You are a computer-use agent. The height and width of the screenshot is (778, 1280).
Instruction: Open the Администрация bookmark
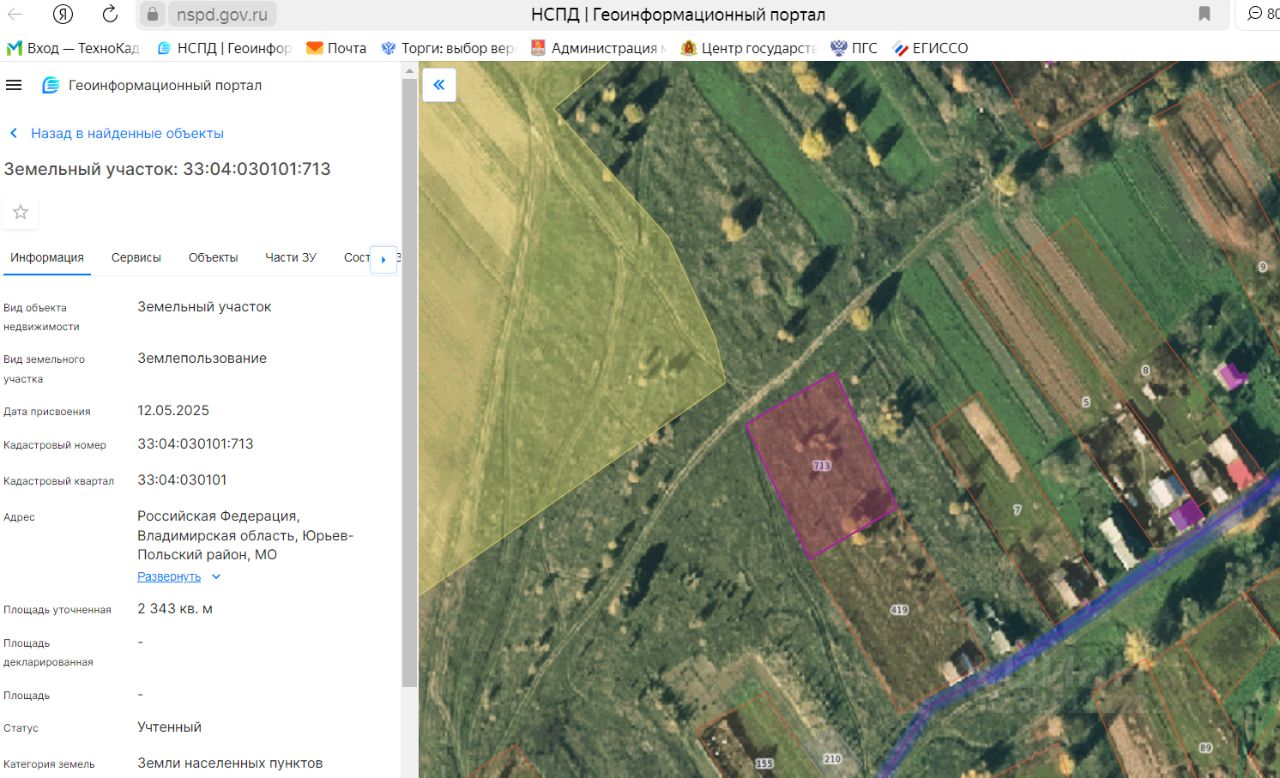click(x=597, y=48)
